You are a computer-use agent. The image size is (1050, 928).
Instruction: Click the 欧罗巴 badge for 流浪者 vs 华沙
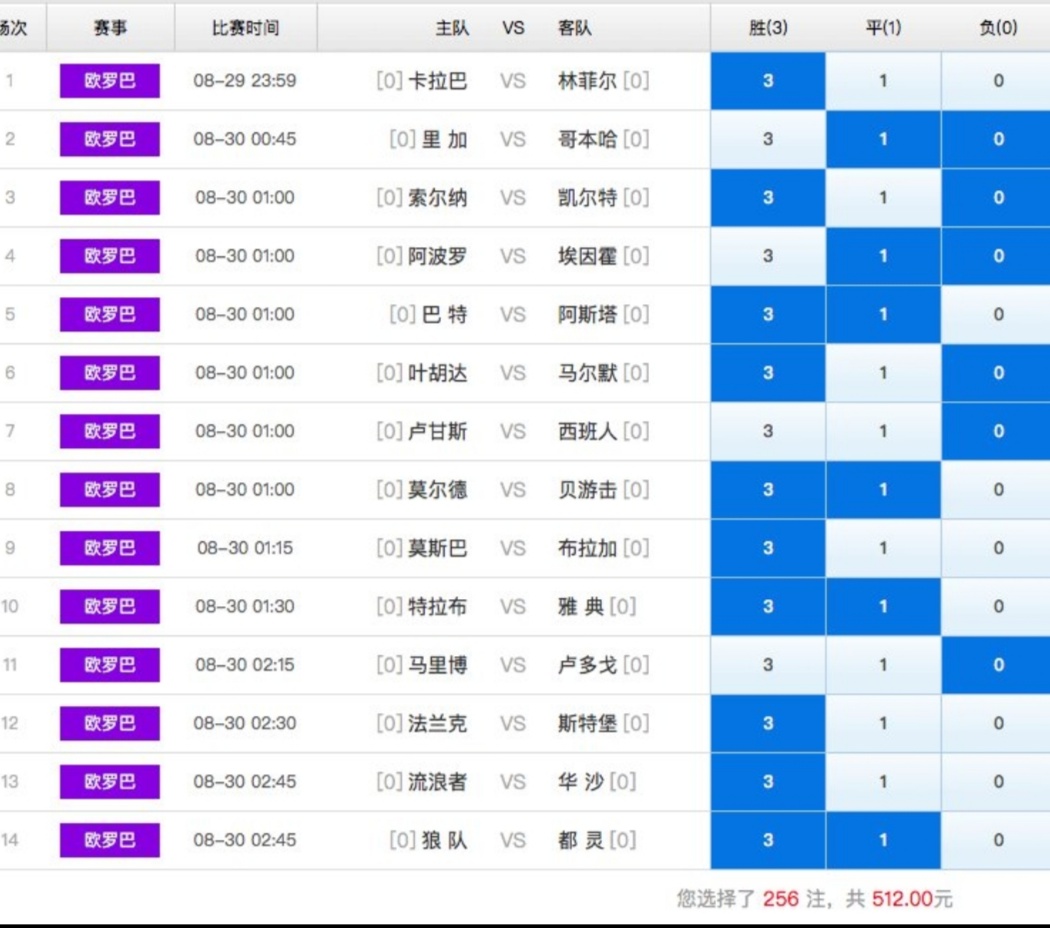[x=109, y=782]
